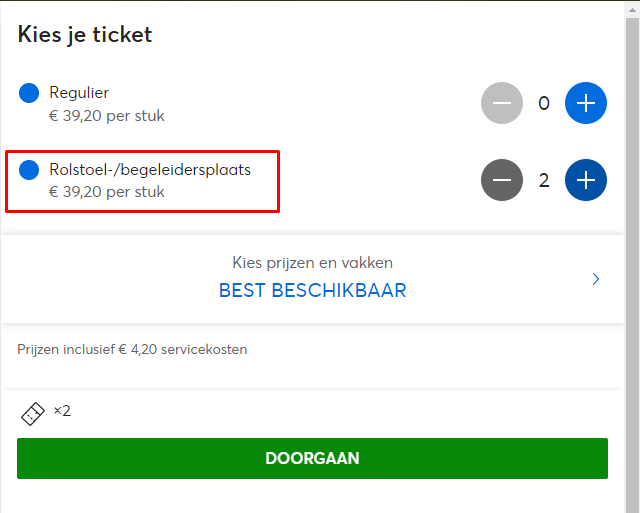Expand the chevron next to Best Beschikbaar

(596, 279)
